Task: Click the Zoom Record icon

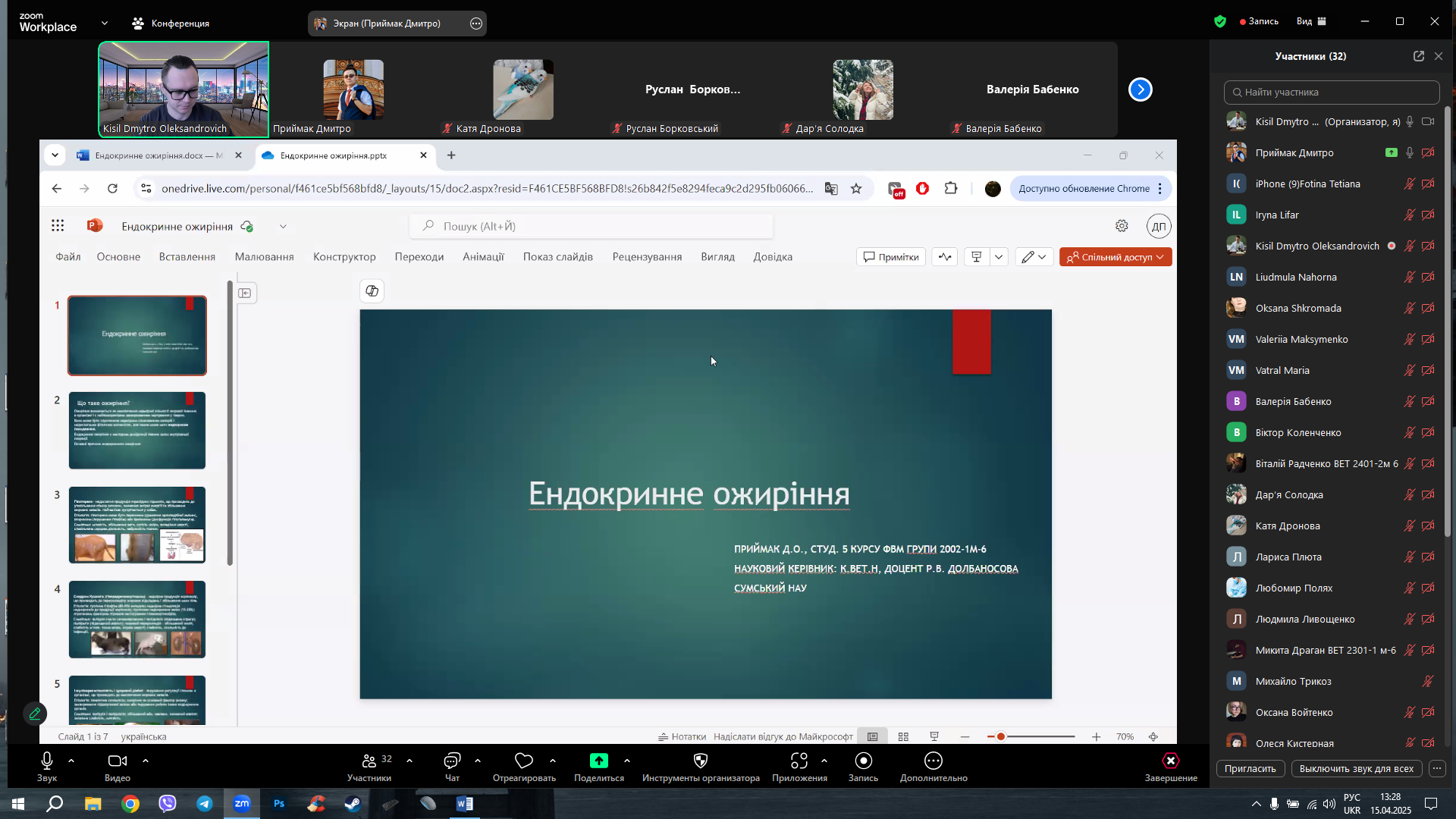Action: pyautogui.click(x=863, y=761)
